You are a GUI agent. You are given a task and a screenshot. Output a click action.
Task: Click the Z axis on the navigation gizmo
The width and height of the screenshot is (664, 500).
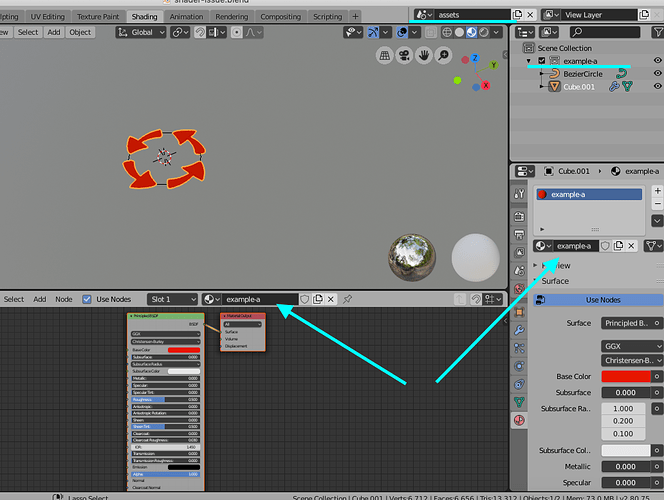point(475,58)
